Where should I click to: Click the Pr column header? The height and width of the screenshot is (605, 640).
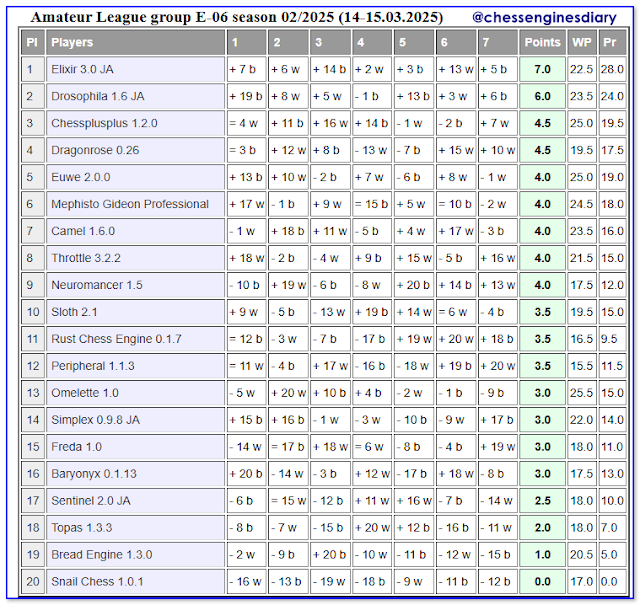click(612, 42)
